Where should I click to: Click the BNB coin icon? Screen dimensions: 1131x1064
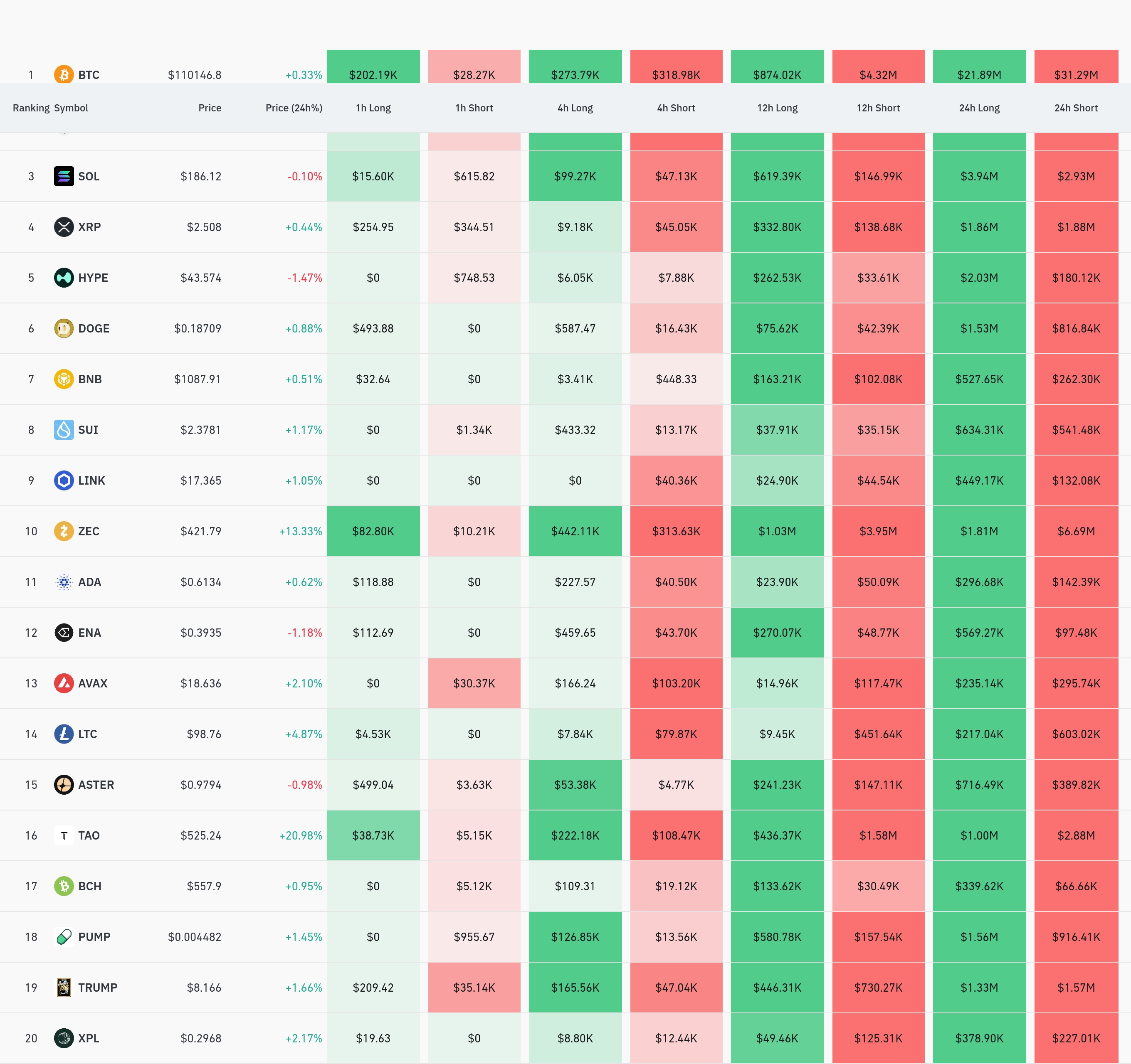click(64, 379)
